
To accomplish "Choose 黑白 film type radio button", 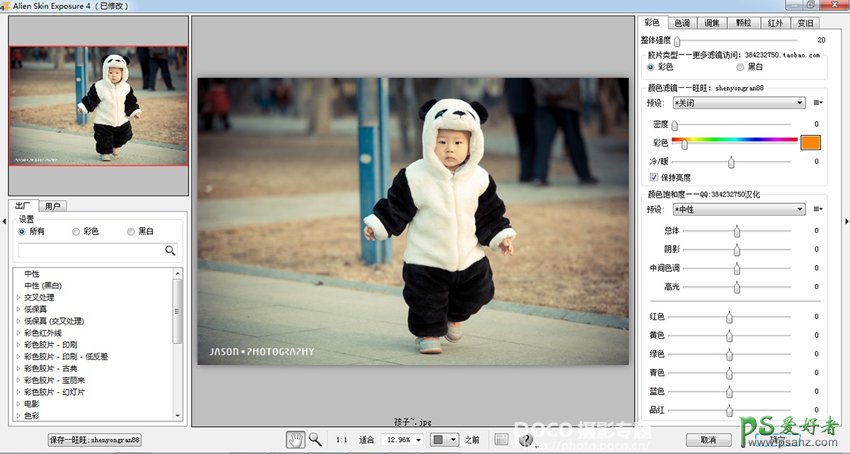I will (x=740, y=67).
